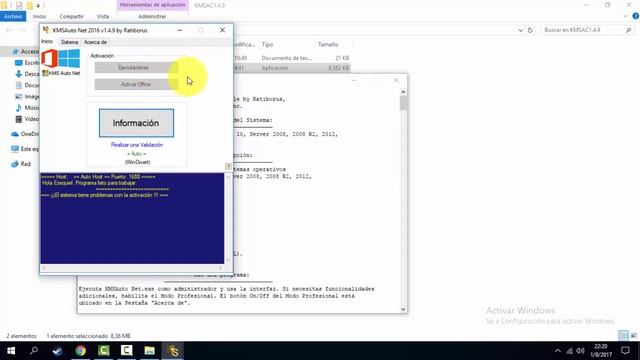The height and width of the screenshot is (360, 640).
Task: Open Vídeos folder in Explorer sidebar
Action: (x=27, y=119)
